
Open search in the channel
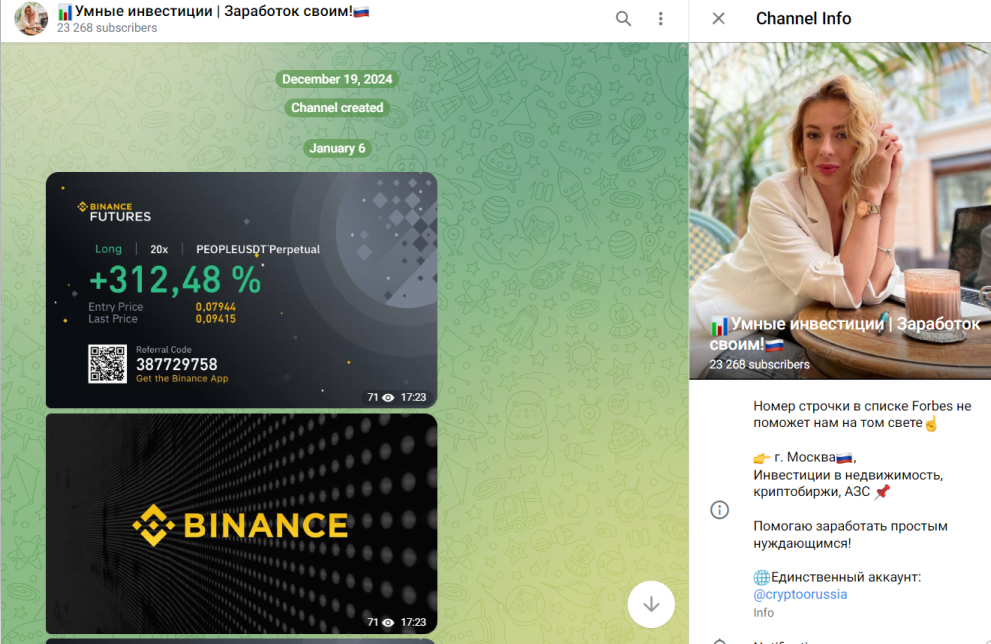click(x=623, y=19)
